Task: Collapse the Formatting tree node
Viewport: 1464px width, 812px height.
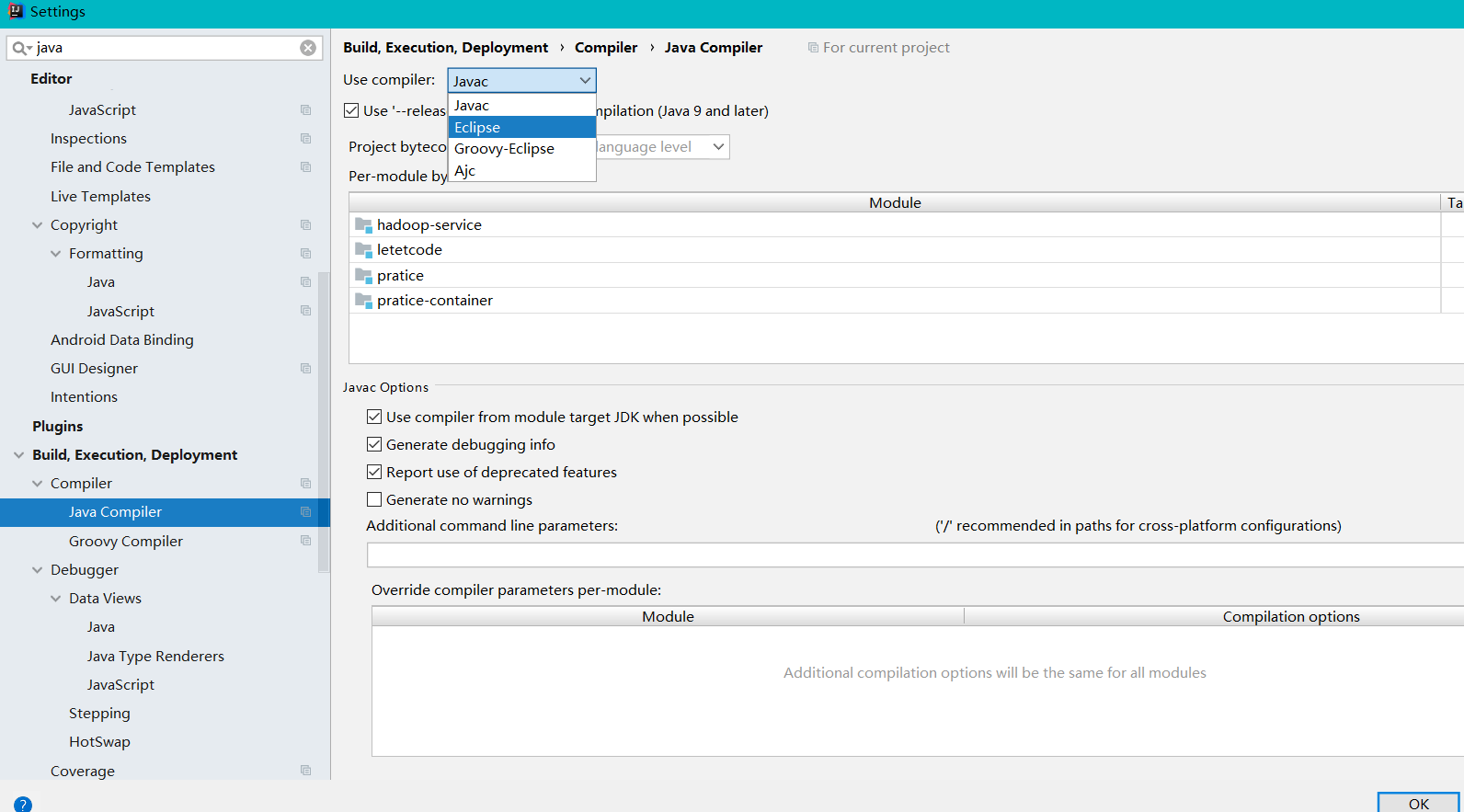Action: [55, 253]
